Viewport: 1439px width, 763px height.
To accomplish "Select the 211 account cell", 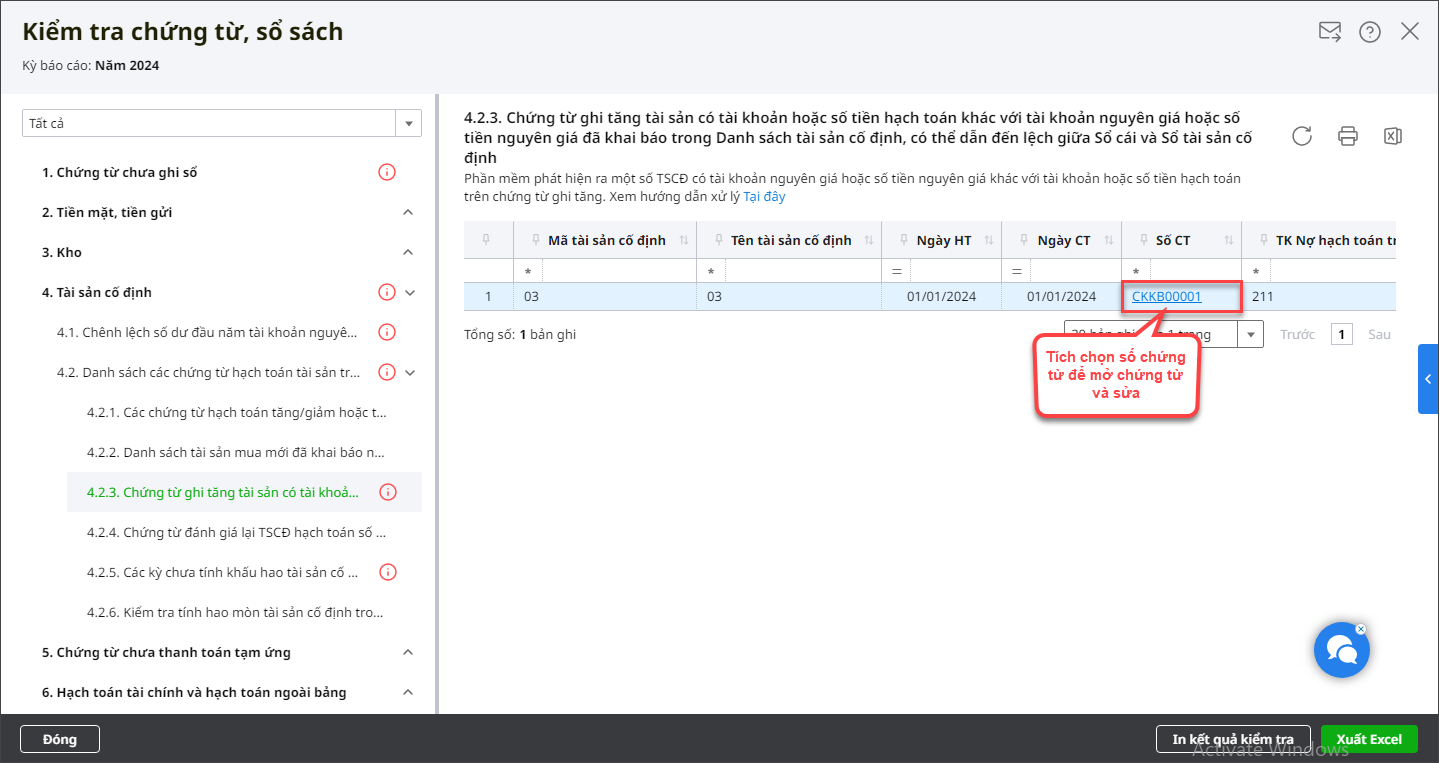I will pos(1318,296).
